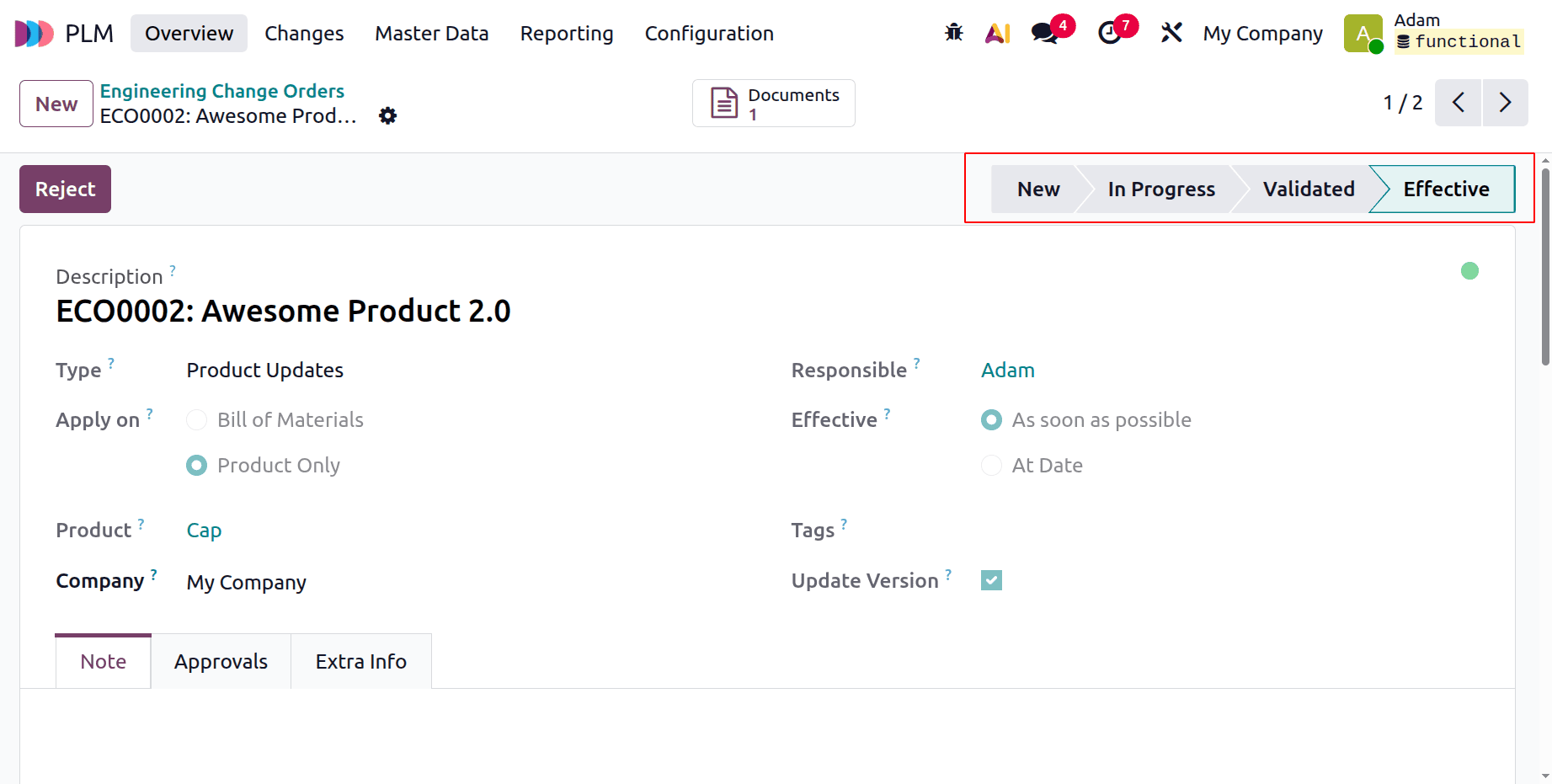The image size is (1552, 784).
Task: Click inside the Note text area
Action: pos(767,737)
